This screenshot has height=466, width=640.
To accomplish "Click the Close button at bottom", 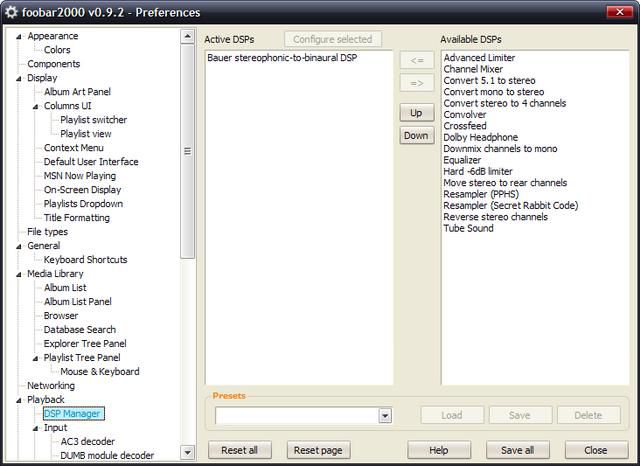I will pyautogui.click(x=596, y=450).
